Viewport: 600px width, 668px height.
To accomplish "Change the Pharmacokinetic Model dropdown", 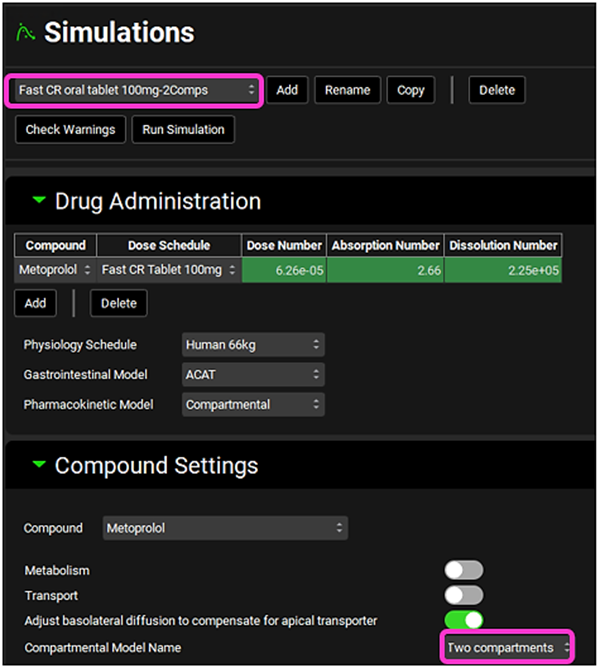I will 254,405.
